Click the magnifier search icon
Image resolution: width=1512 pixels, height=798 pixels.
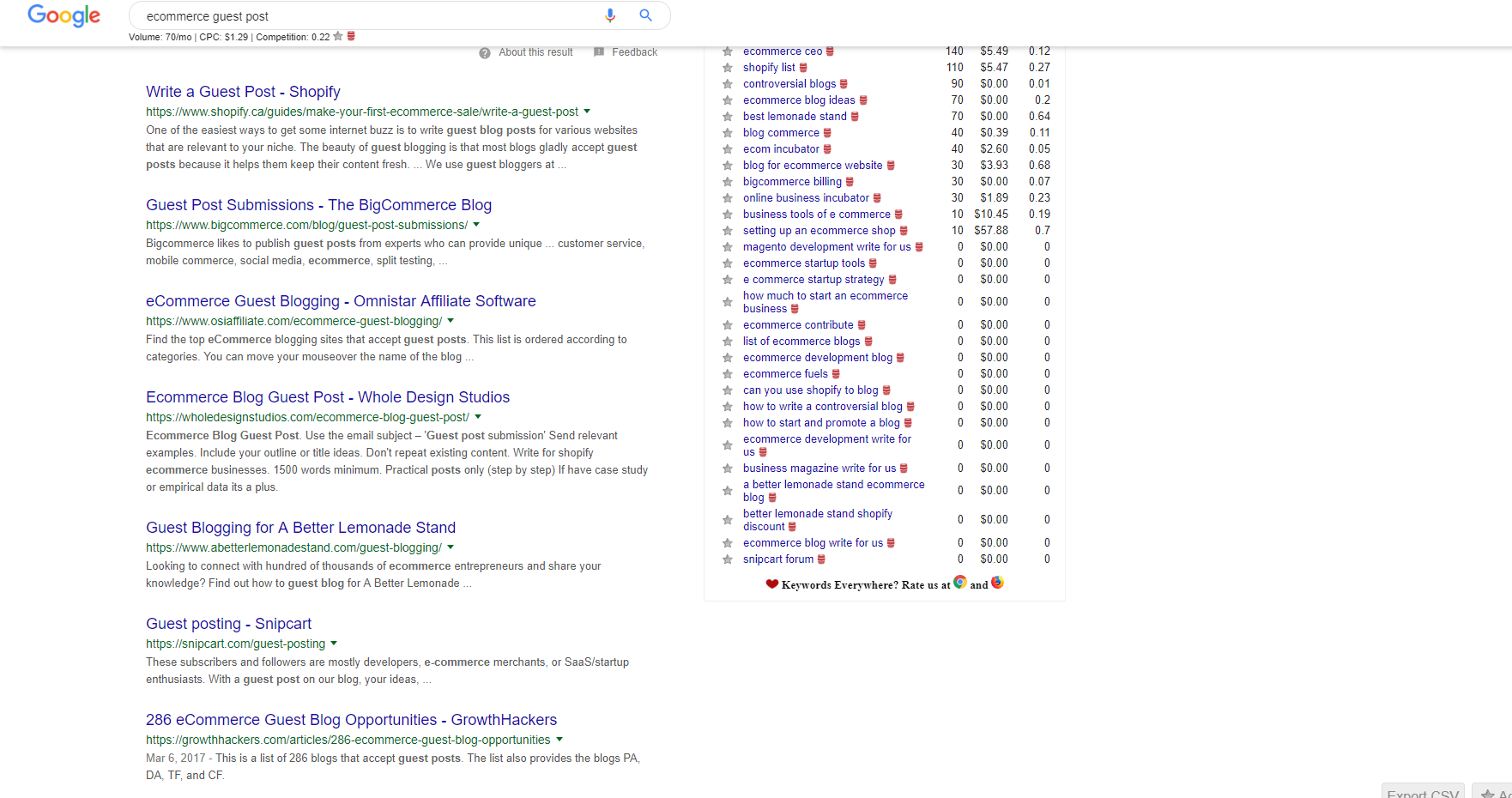click(646, 15)
